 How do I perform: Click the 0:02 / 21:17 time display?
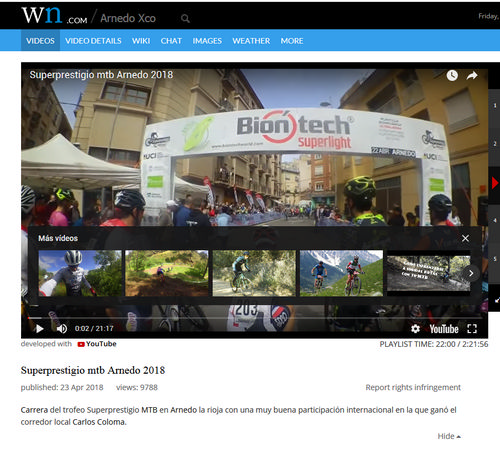[94, 329]
